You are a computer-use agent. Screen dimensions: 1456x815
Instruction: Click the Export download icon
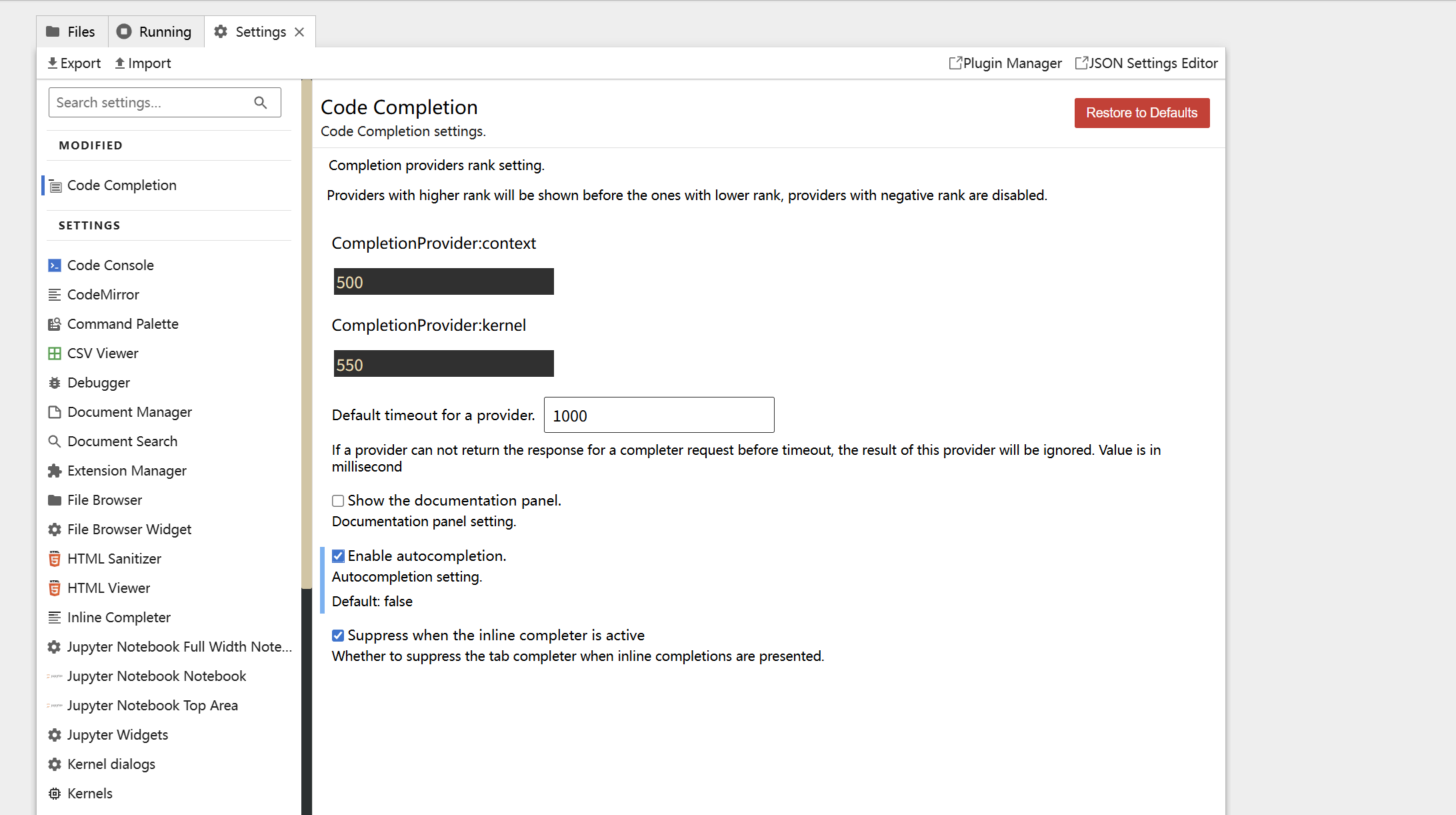point(53,63)
